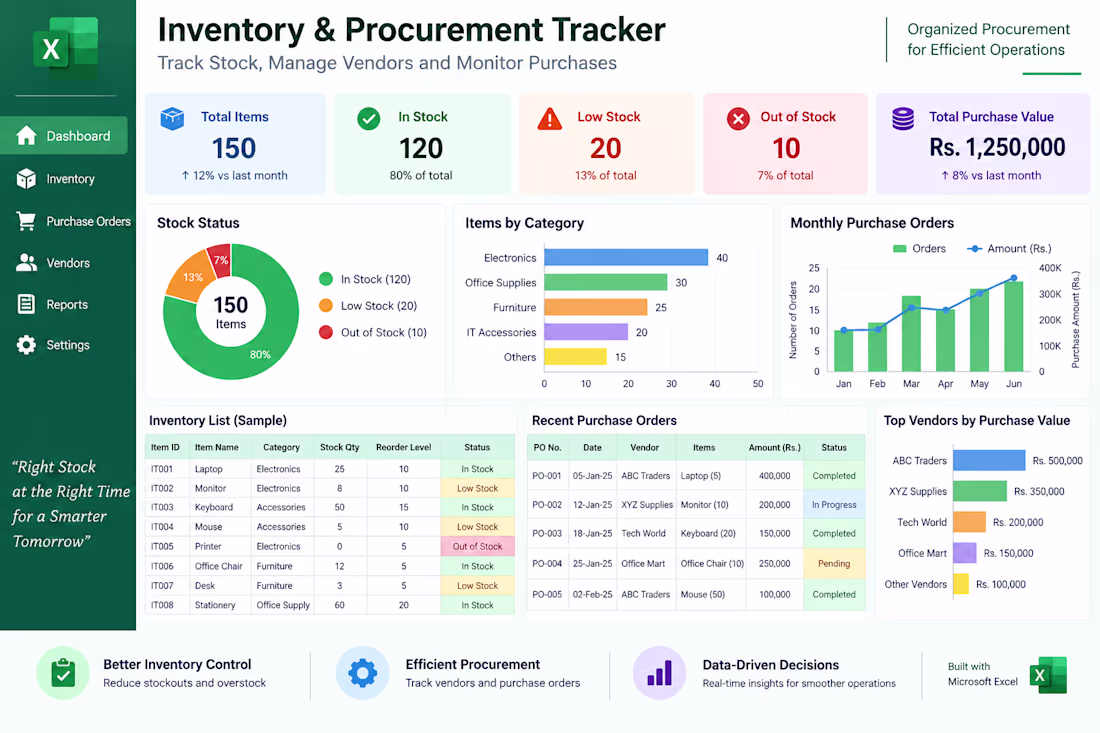Screen dimensions: 1100x733
Task: Click the Office Supplies green bar
Action: (x=605, y=282)
